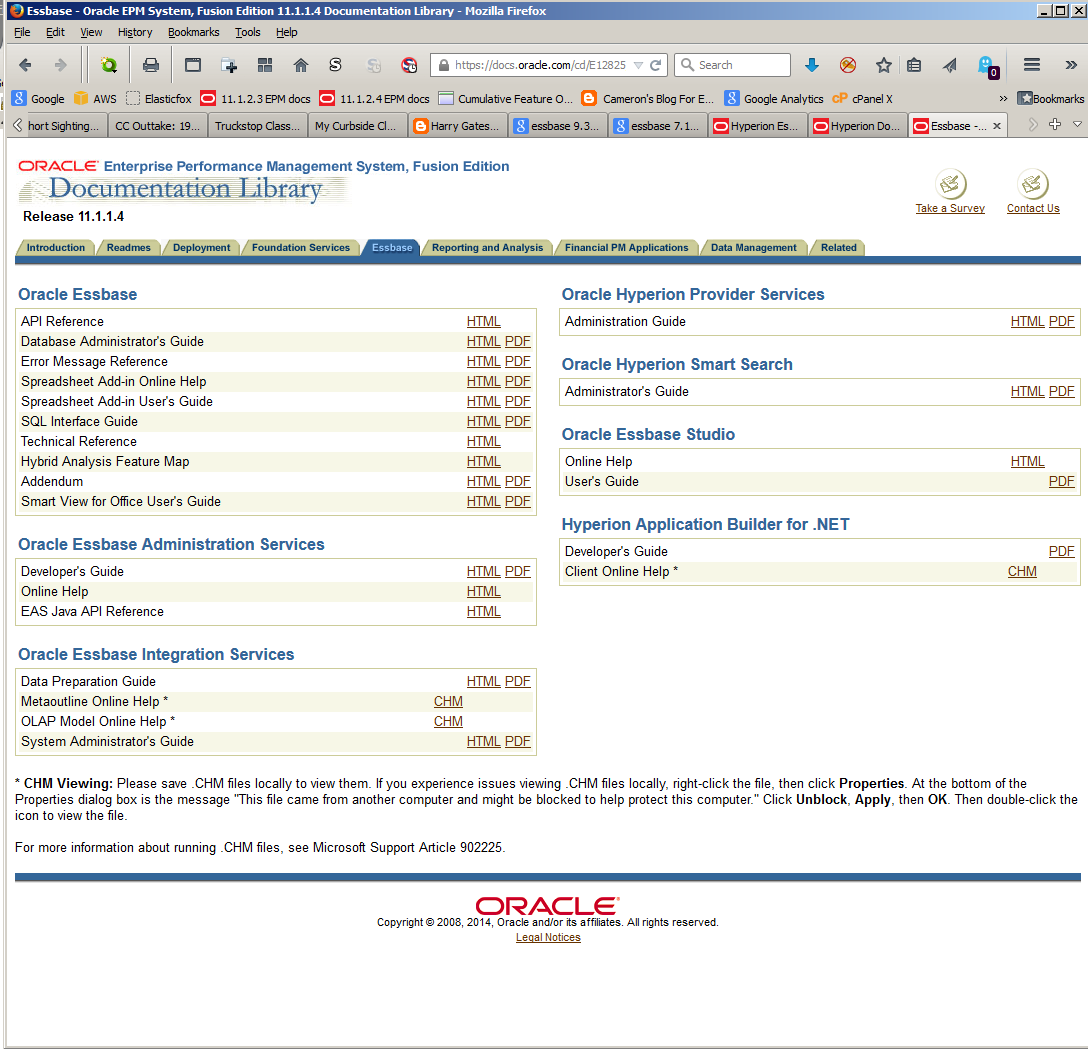Open the Tools menu
The image size is (1088, 1049).
tap(248, 32)
